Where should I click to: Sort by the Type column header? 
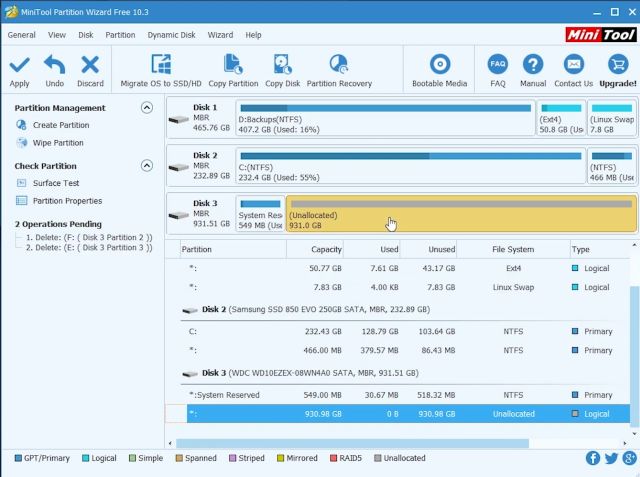tap(600, 249)
